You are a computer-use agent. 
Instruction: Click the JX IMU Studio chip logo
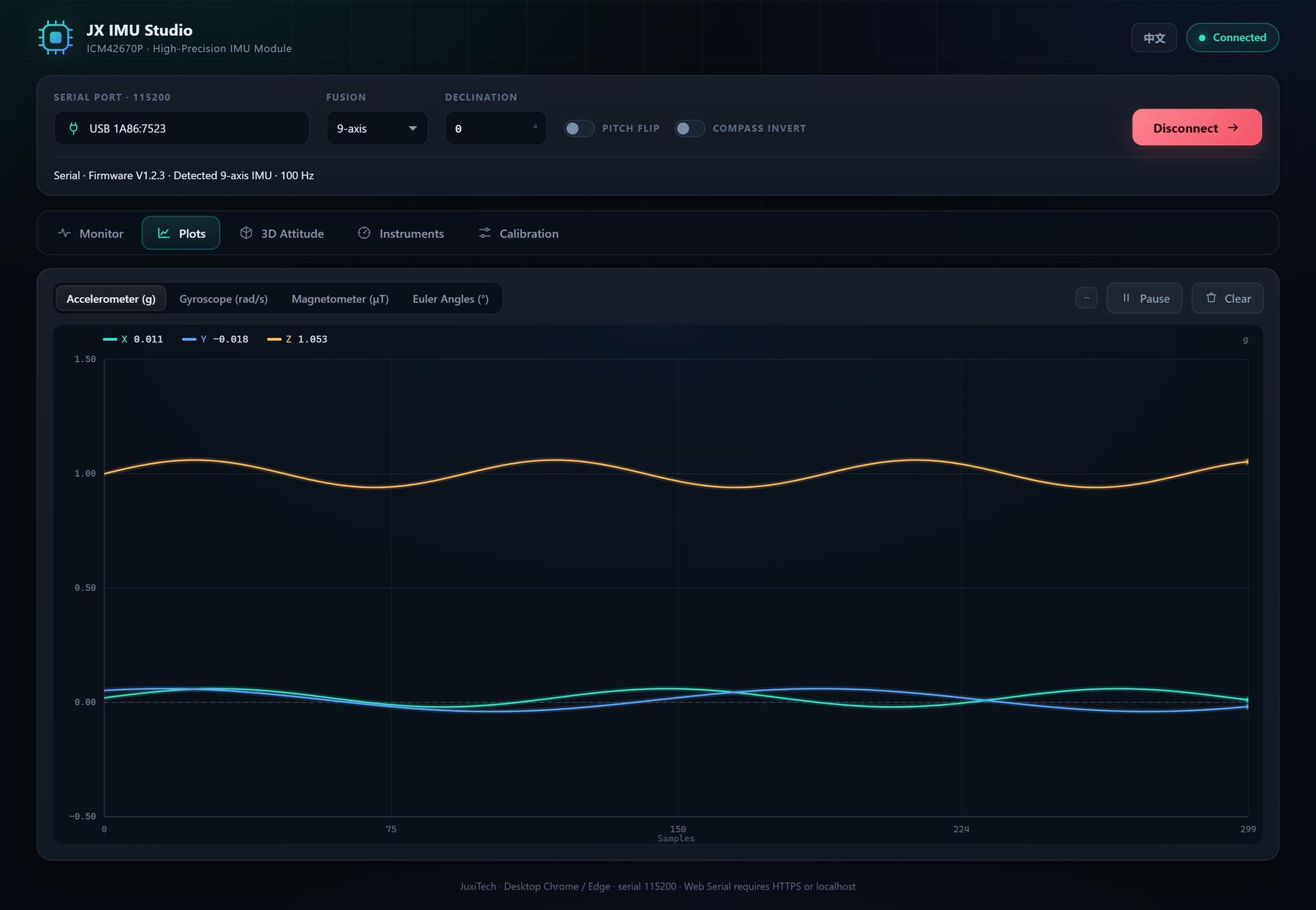pos(56,37)
